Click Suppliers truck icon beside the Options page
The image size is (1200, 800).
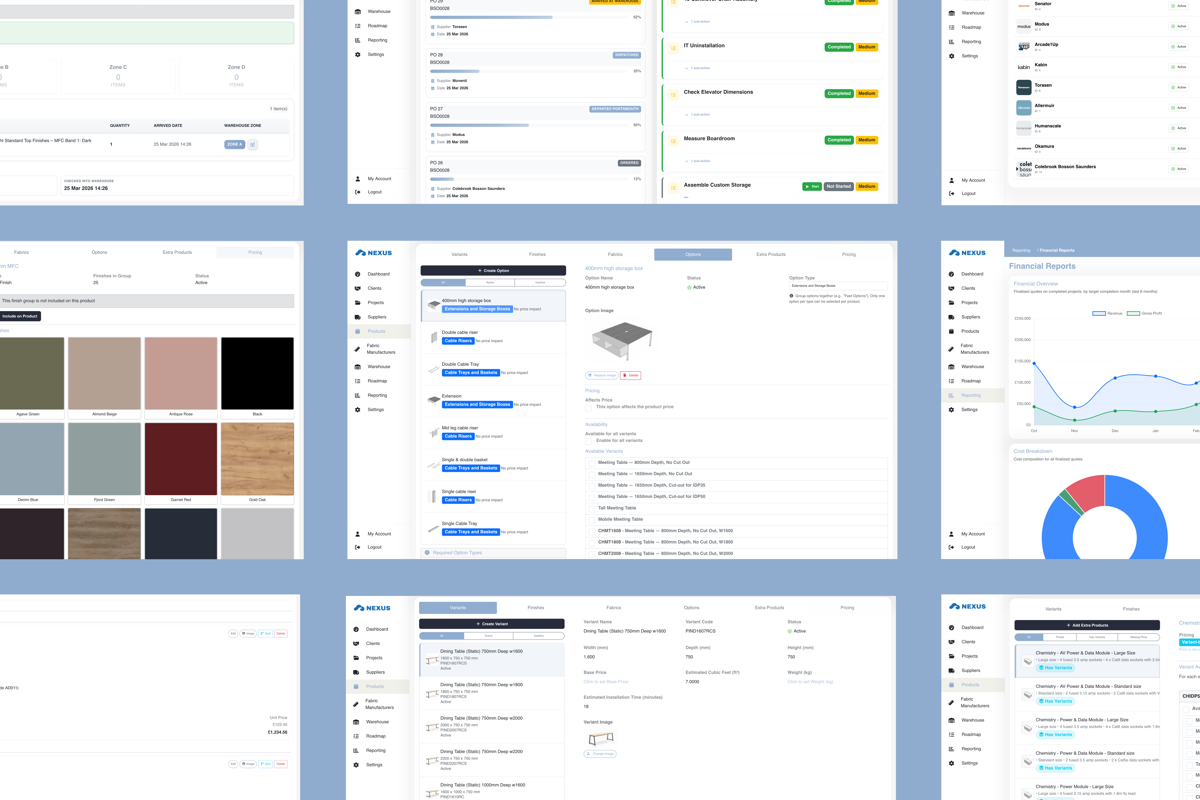click(x=357, y=317)
